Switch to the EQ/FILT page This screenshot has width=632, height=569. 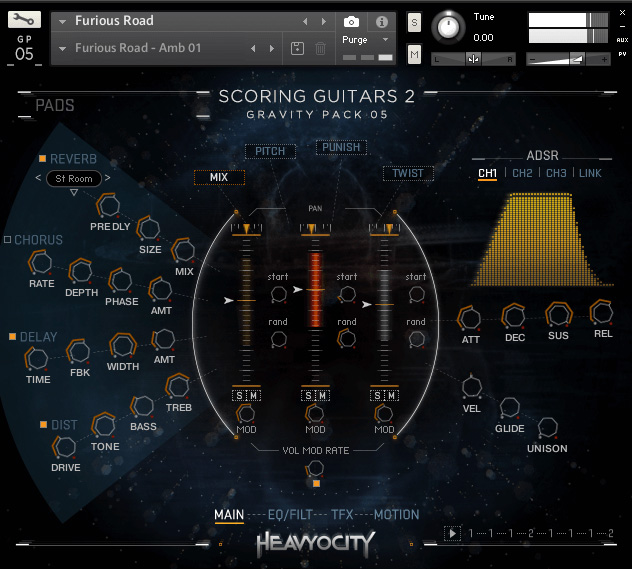pyautogui.click(x=290, y=515)
